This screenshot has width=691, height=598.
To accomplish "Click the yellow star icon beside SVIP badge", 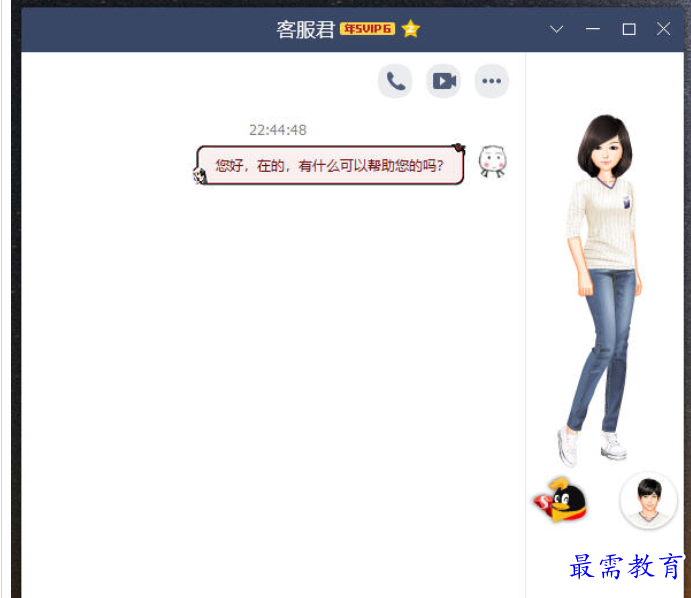I will pyautogui.click(x=411, y=29).
